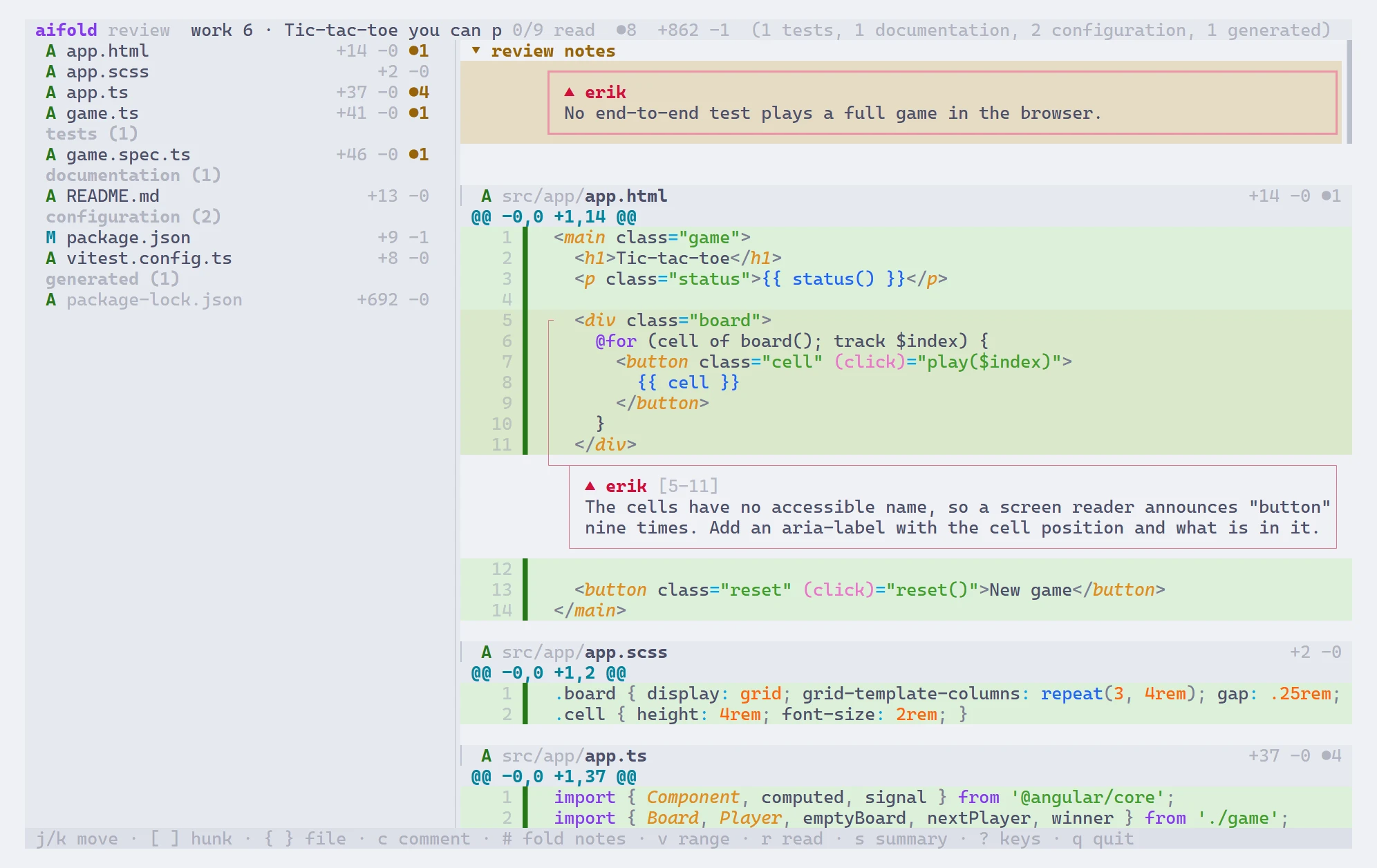Click the scrollbar thumb on the diff pane
The height and width of the screenshot is (868, 1377).
[1349, 92]
